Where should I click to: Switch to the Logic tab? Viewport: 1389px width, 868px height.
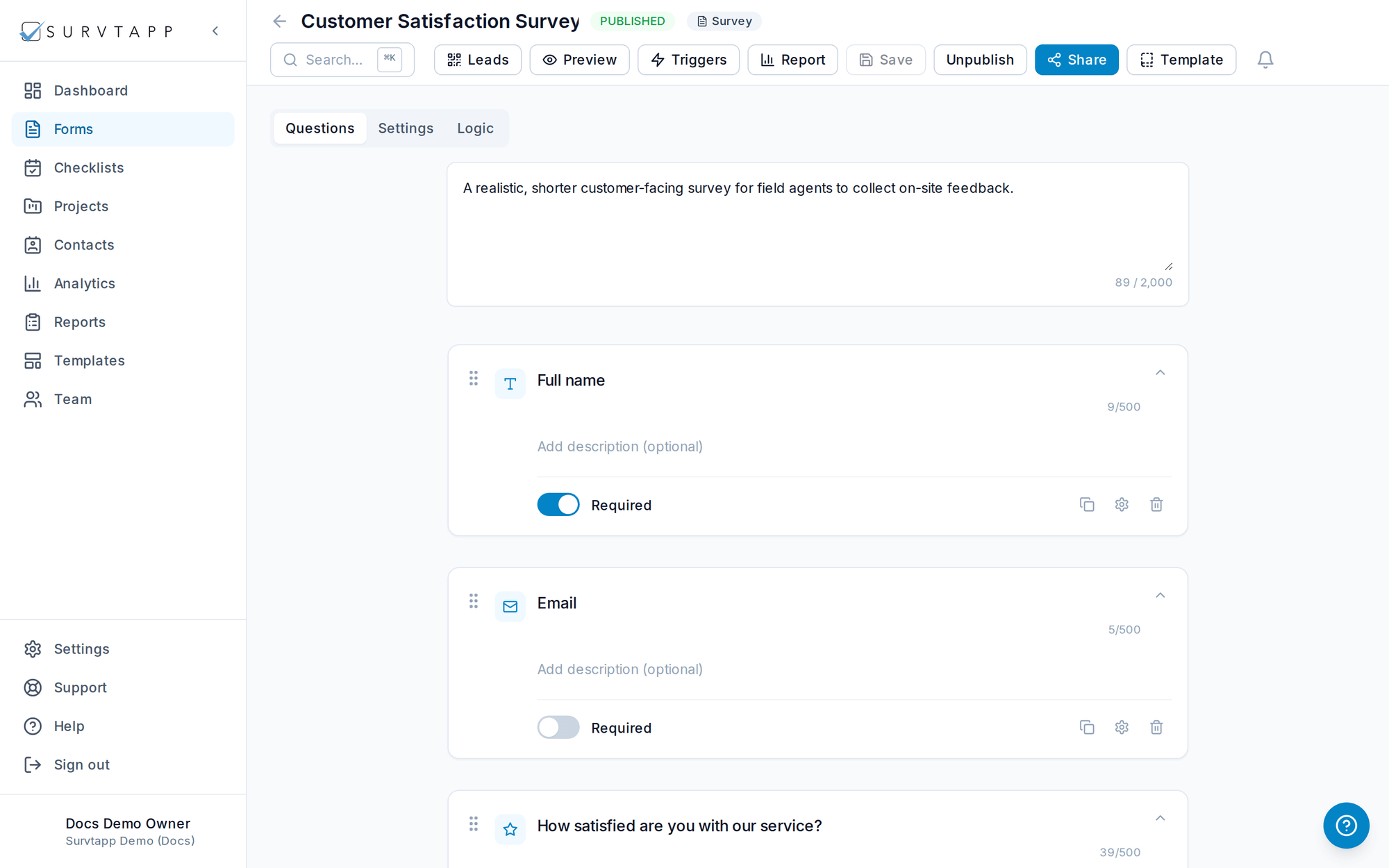(475, 128)
